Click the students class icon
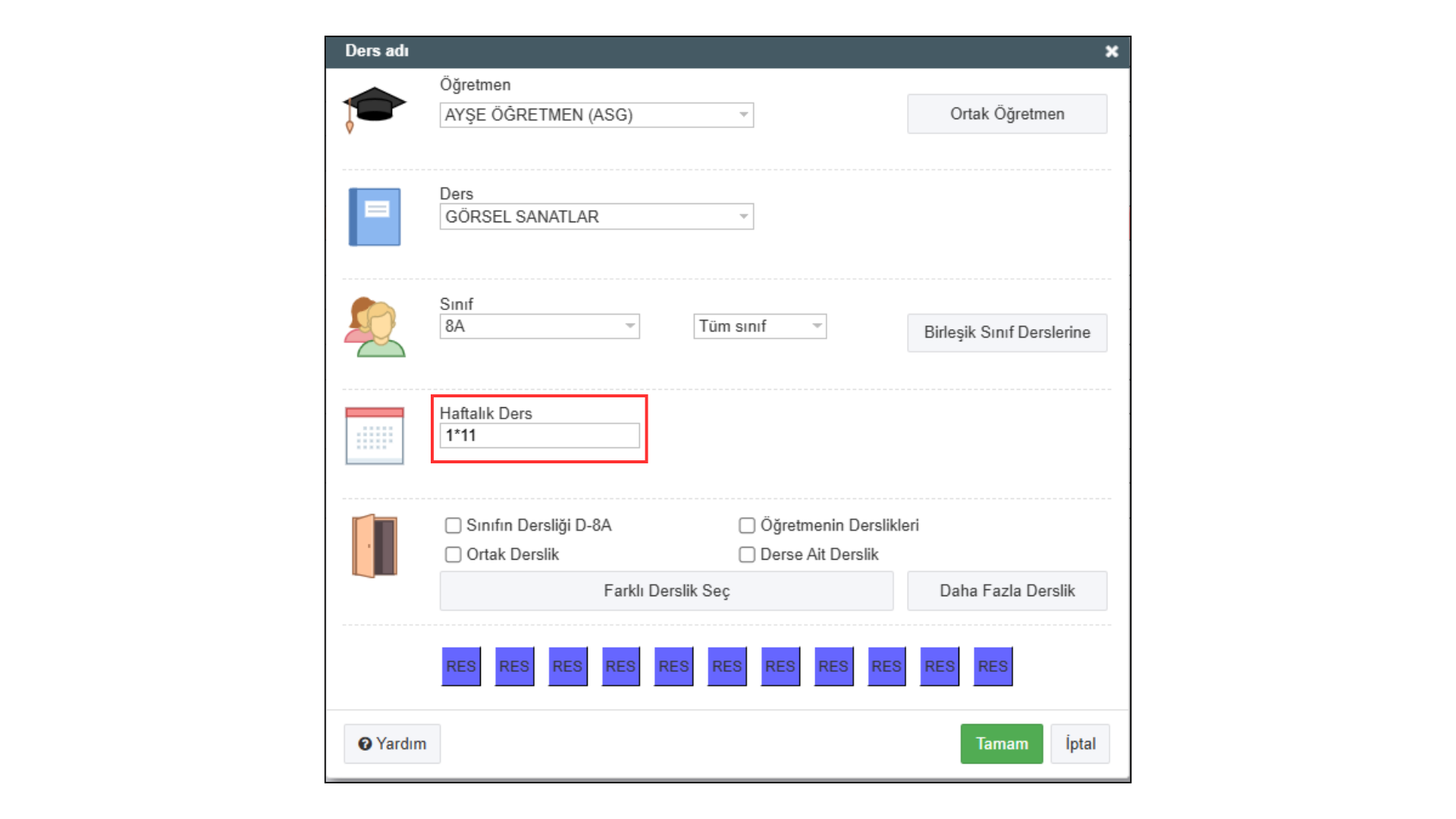The width and height of the screenshot is (1456, 819). coord(375,327)
